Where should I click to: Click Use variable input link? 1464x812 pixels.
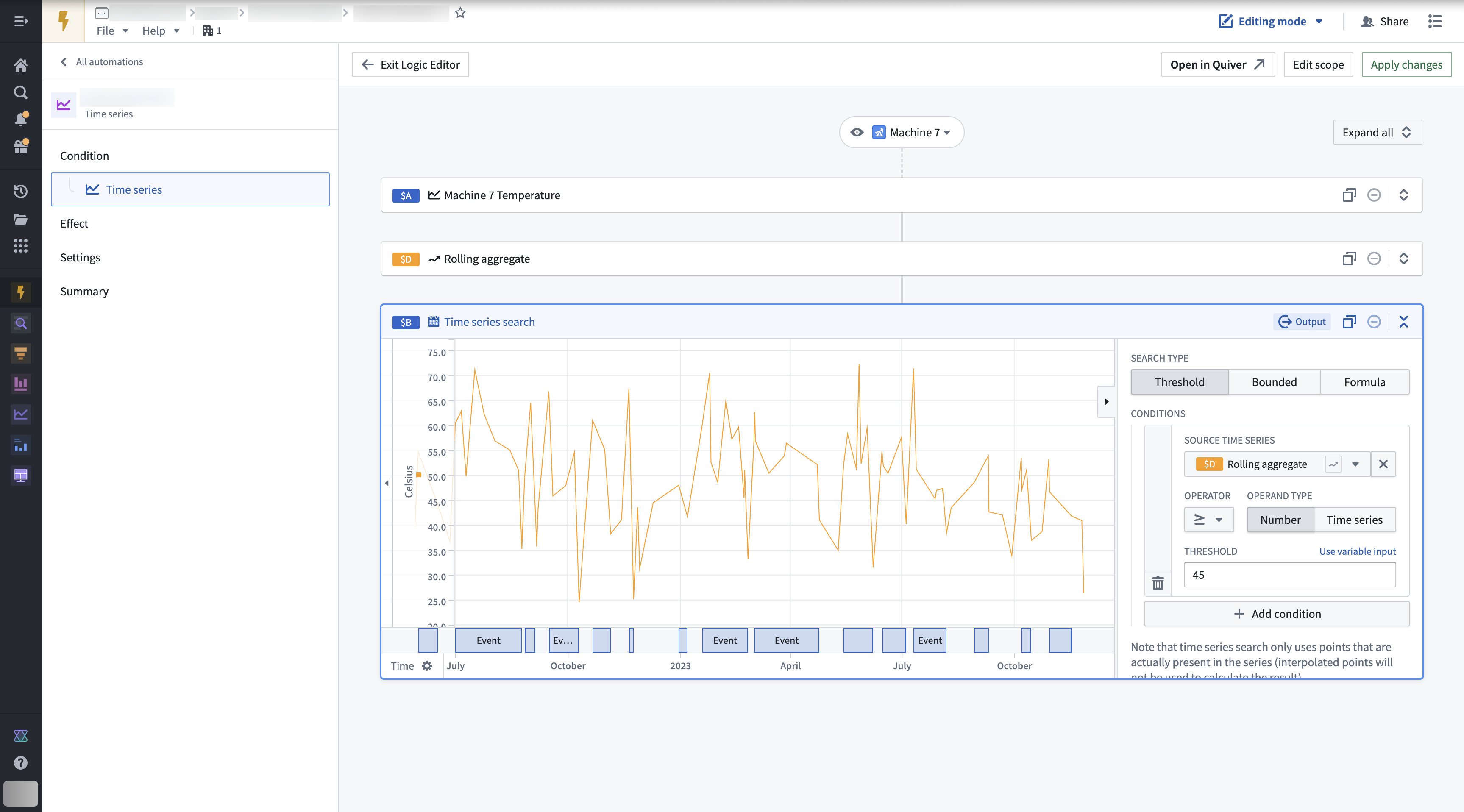coord(1357,551)
